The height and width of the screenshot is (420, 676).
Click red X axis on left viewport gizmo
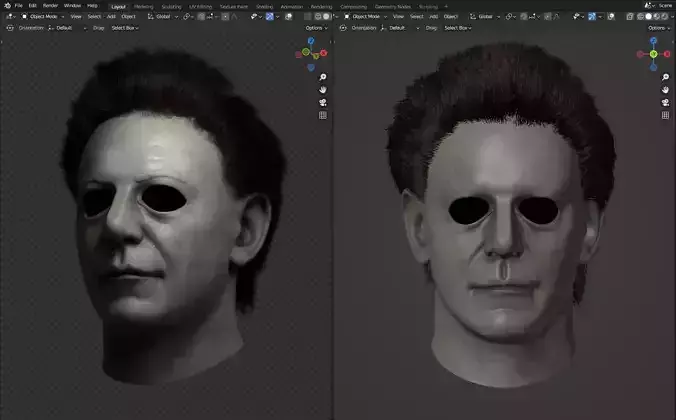(323, 53)
